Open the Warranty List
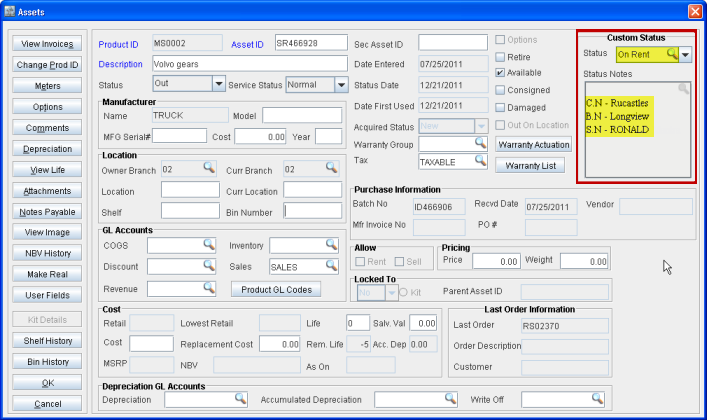The image size is (707, 420). (x=530, y=166)
